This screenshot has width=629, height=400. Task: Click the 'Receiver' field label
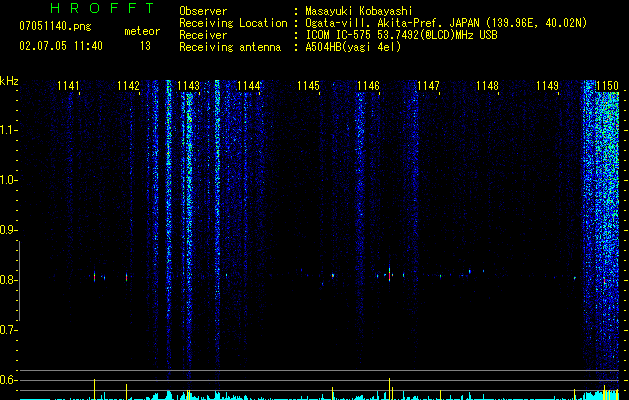203,35
